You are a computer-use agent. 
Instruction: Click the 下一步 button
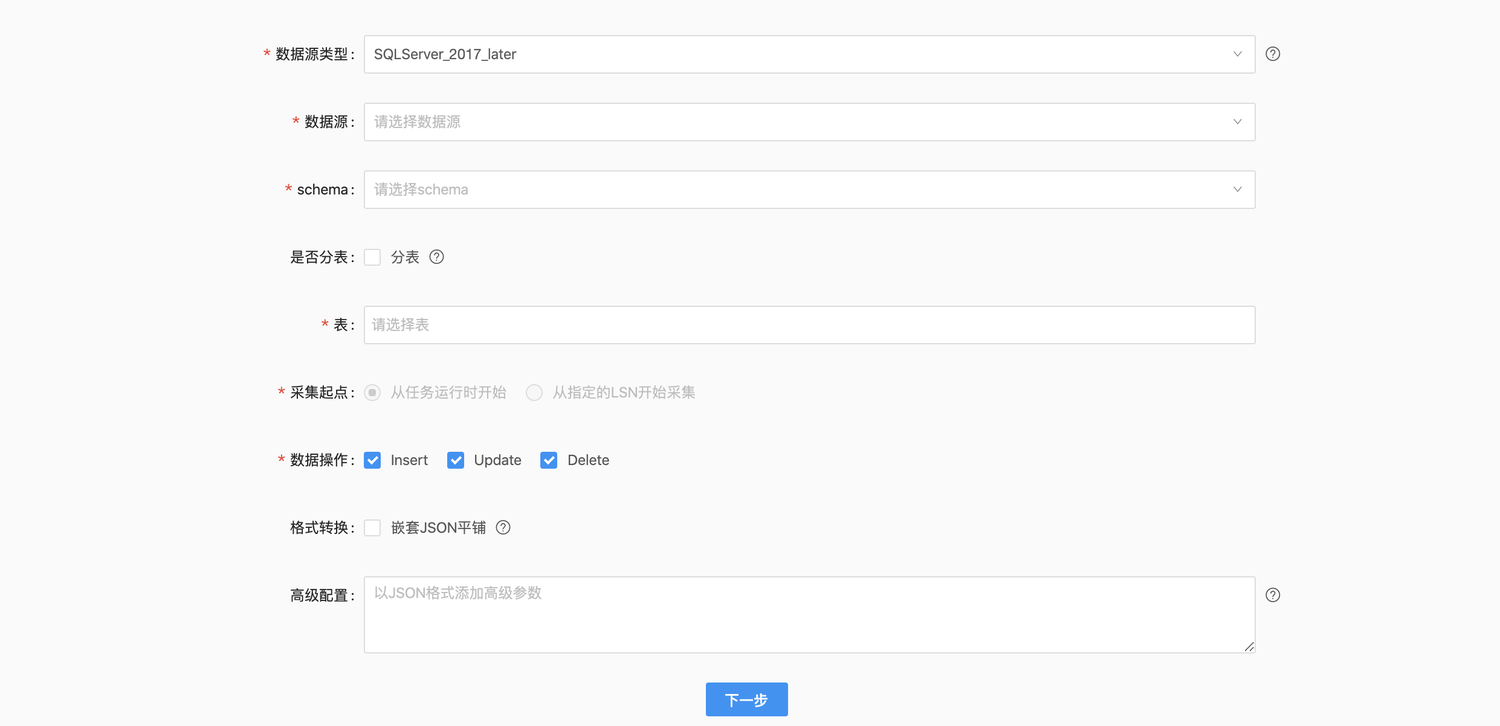tap(746, 700)
